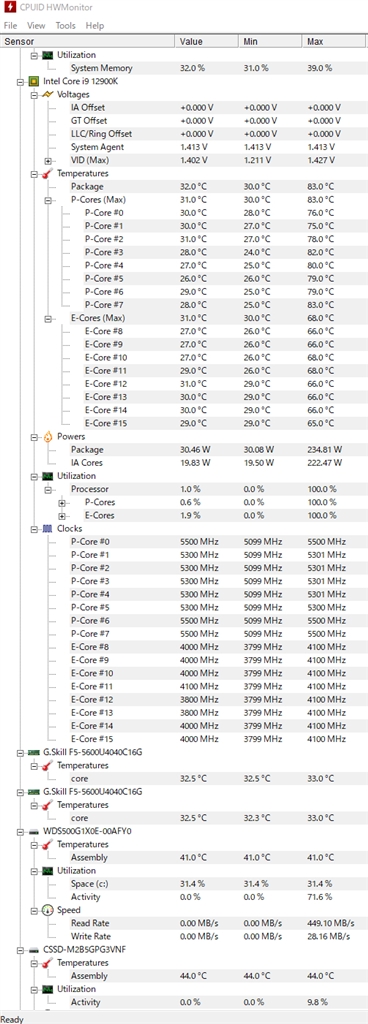Open the View menu
Screen dimensions: 368x1024
36,25
